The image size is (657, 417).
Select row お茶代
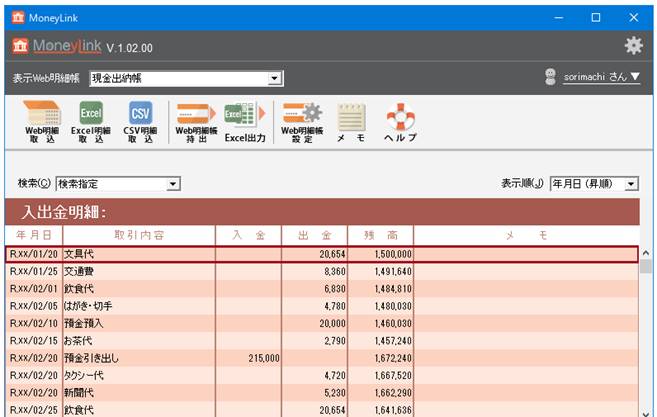pos(322,341)
